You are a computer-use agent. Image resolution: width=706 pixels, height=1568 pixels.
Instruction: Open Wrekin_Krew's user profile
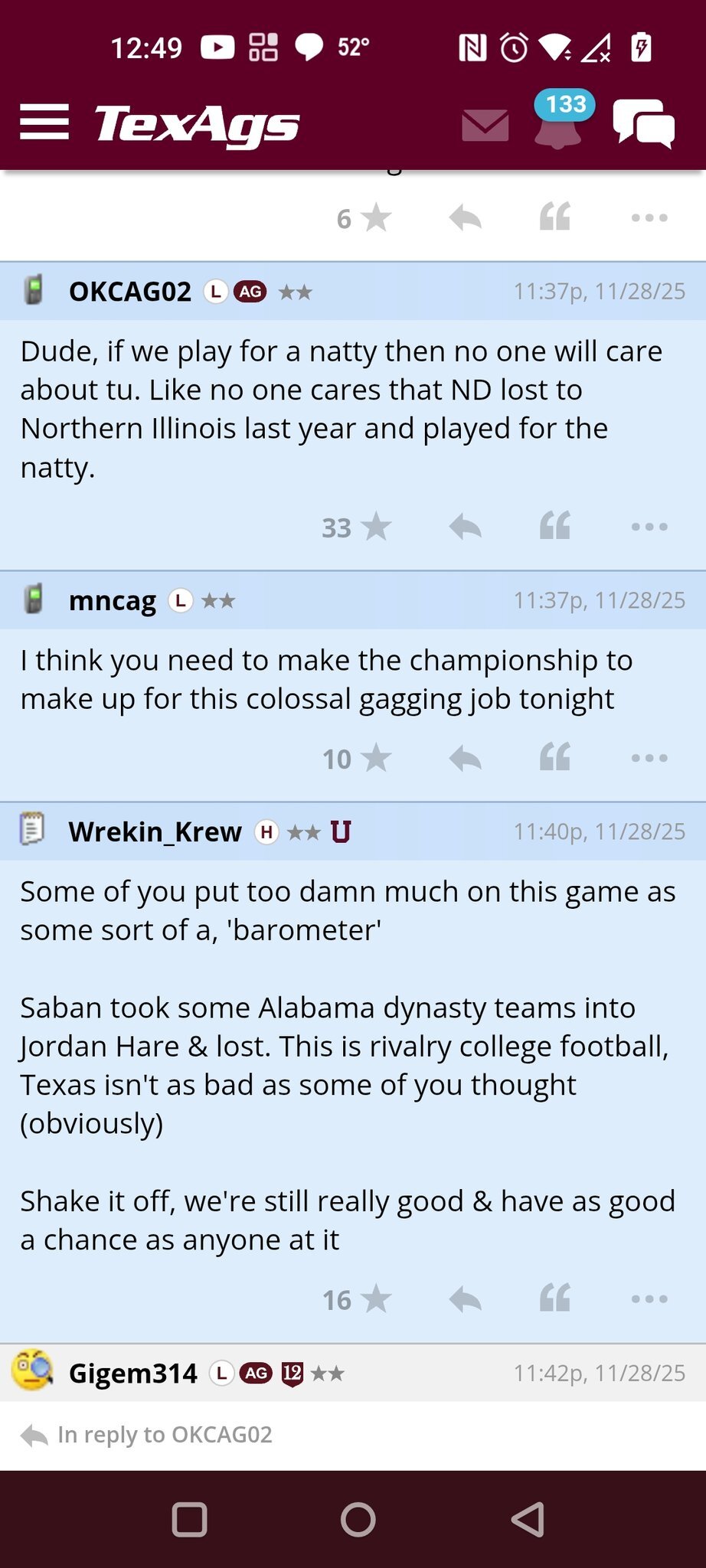(155, 831)
